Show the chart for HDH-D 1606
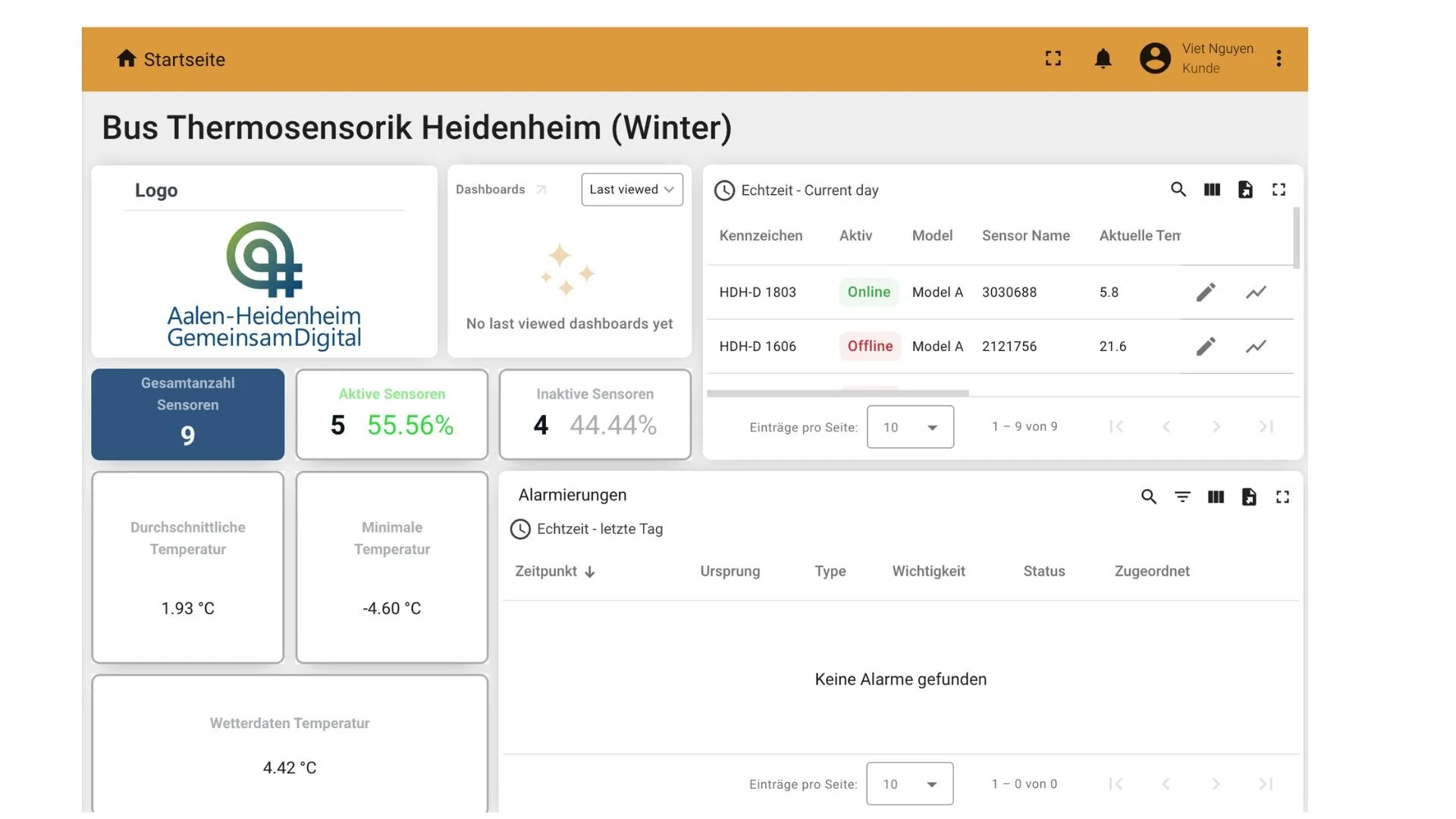This screenshot has height=819, width=1456. coord(1256,347)
